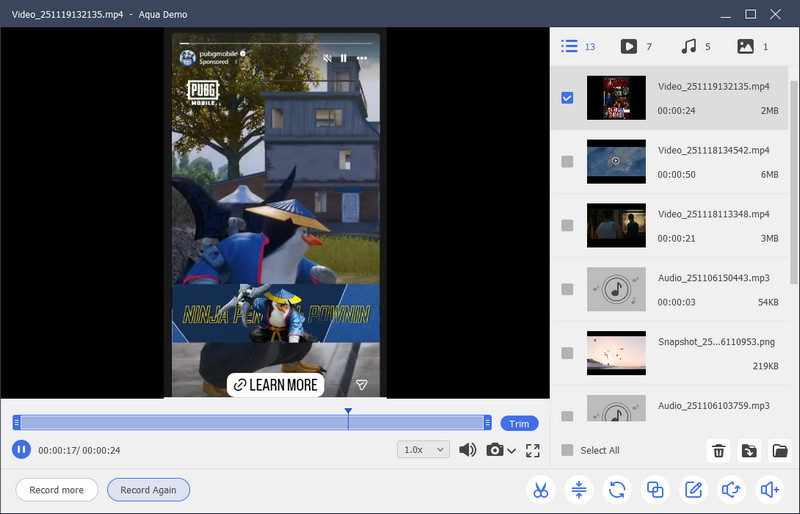
Task: Select Video_251118134542.mp4 file name
Action: point(713,150)
